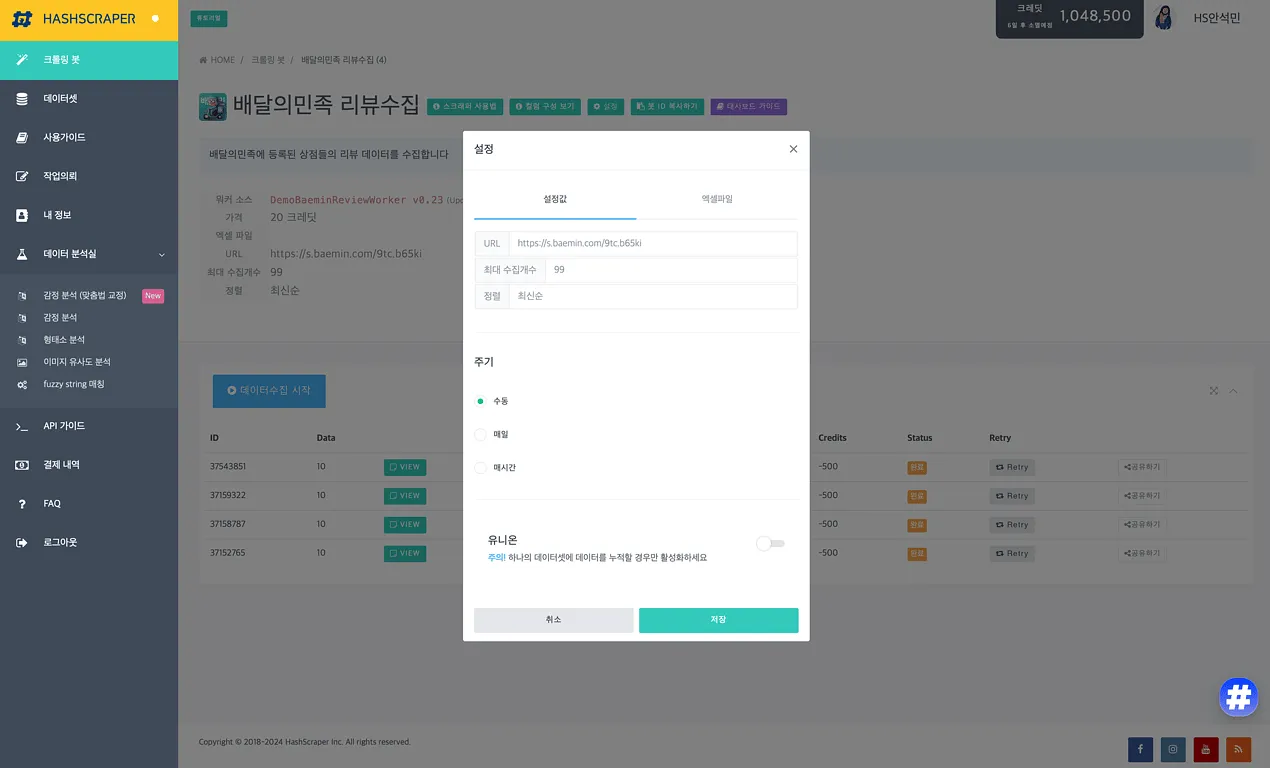Click the HashScraper logo icon
The height and width of the screenshot is (768, 1270).
[22, 19]
